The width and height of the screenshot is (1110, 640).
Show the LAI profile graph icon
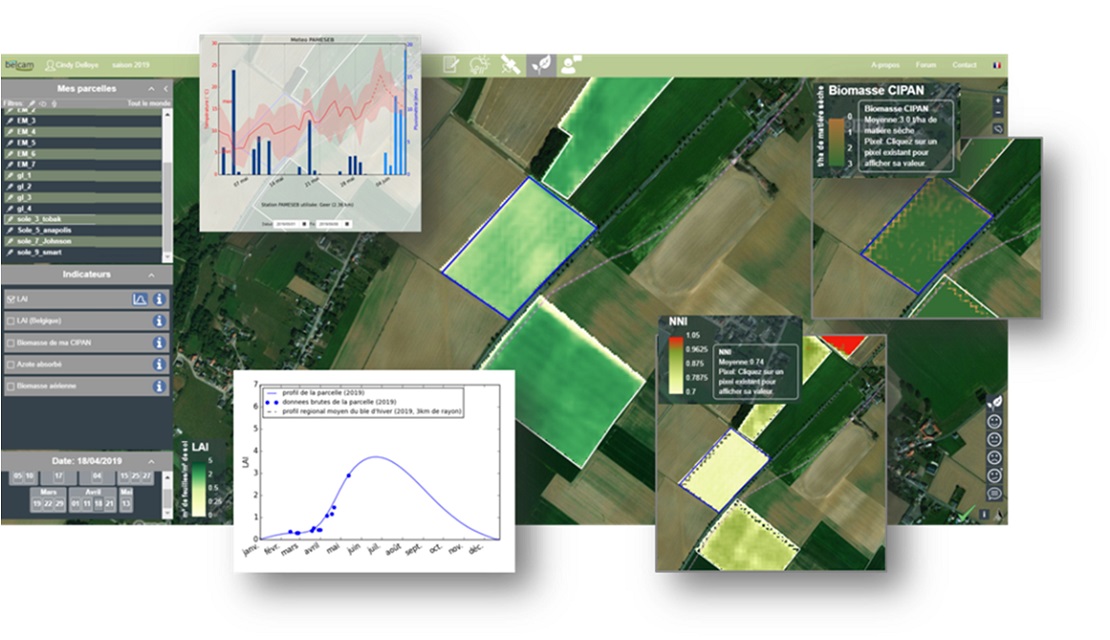tap(140, 299)
